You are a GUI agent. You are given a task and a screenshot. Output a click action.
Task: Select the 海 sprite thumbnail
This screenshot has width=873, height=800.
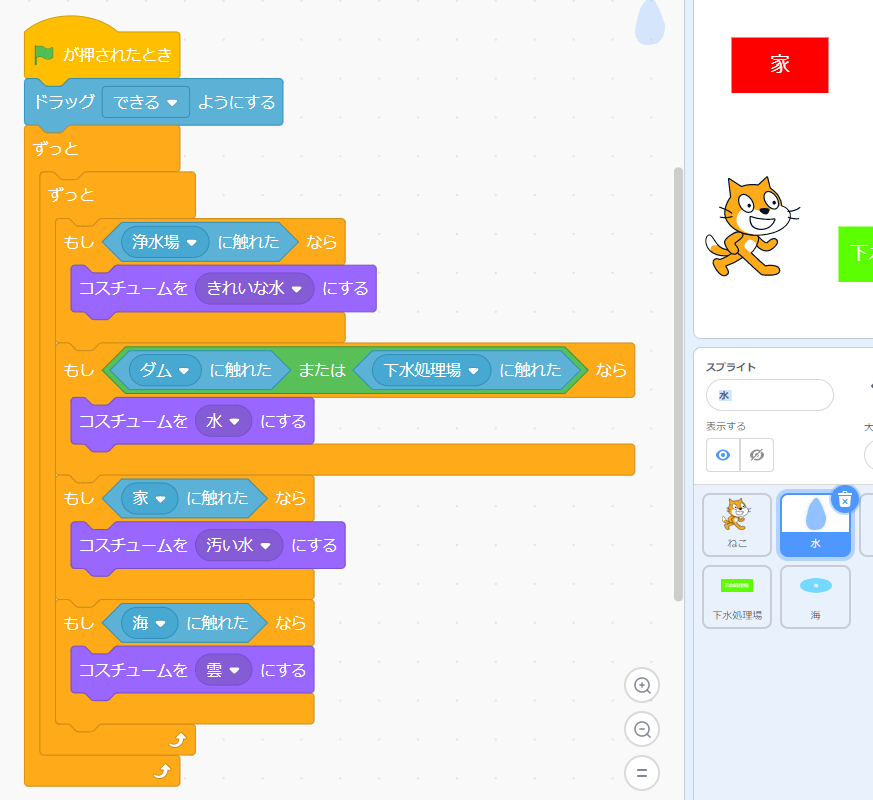pyautogui.click(x=815, y=596)
